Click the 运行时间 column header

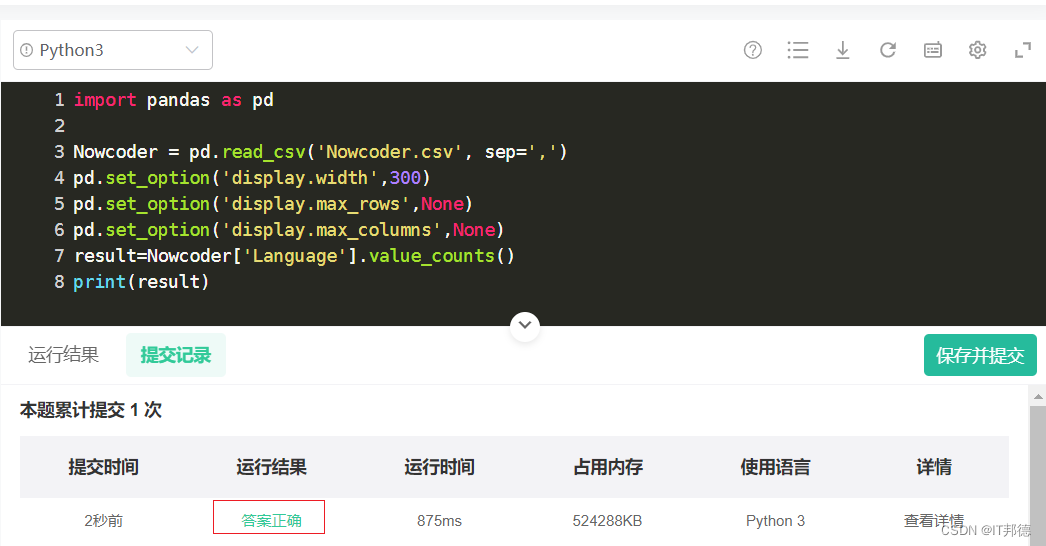(x=440, y=467)
